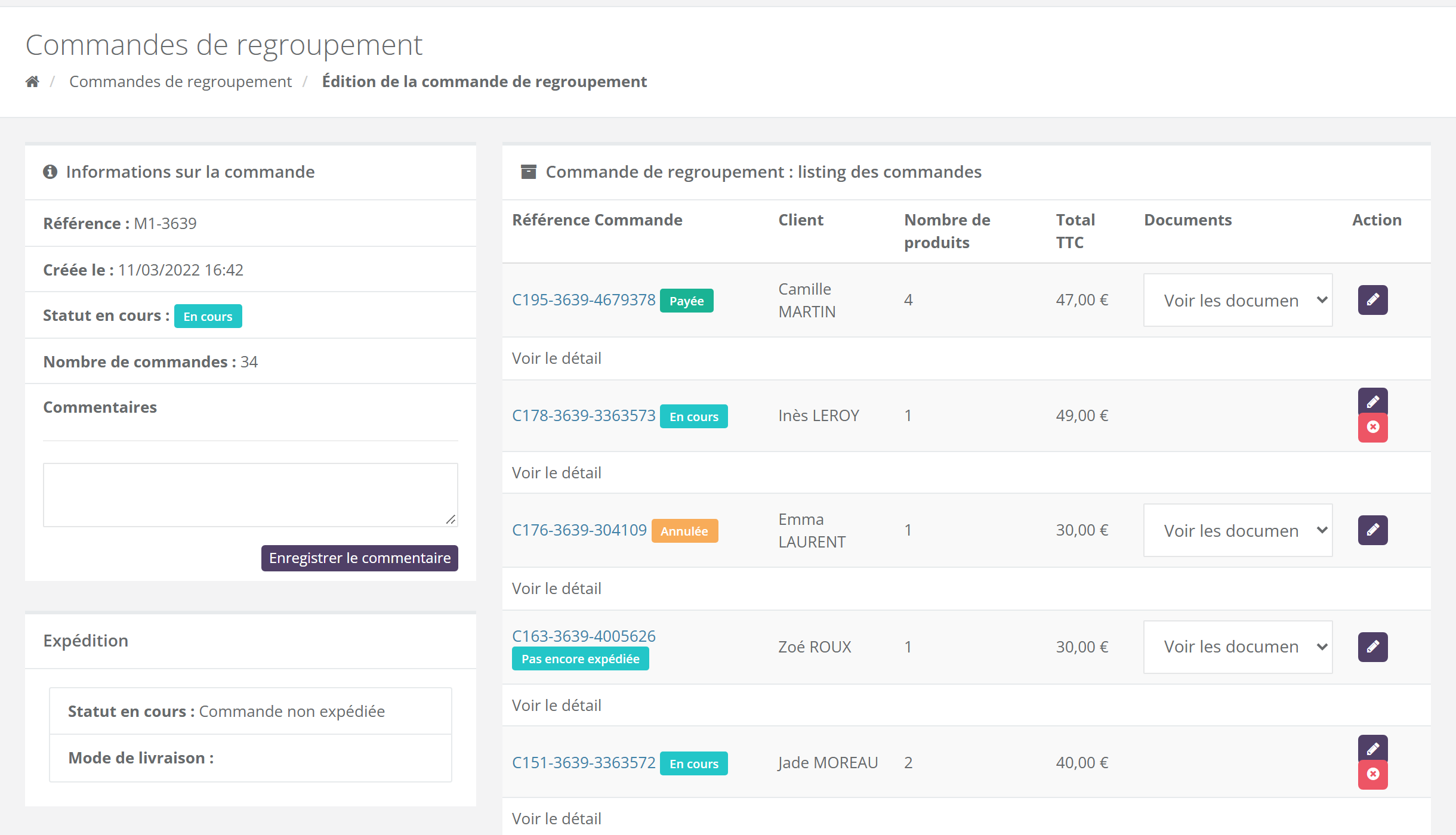Click Enregistrer le commentaire button
Image resolution: width=1456 pixels, height=835 pixels.
click(x=360, y=558)
